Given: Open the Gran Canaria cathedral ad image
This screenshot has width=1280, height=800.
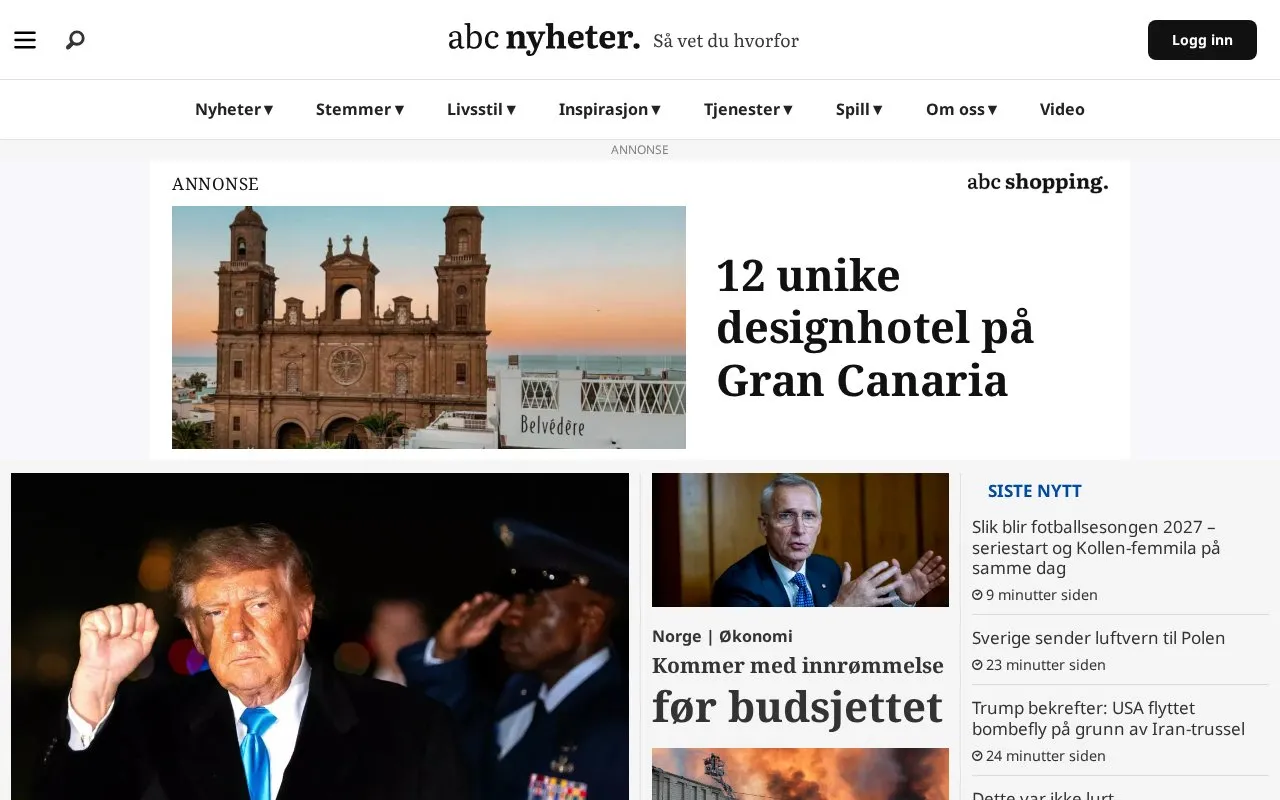Looking at the screenshot, I should point(429,327).
